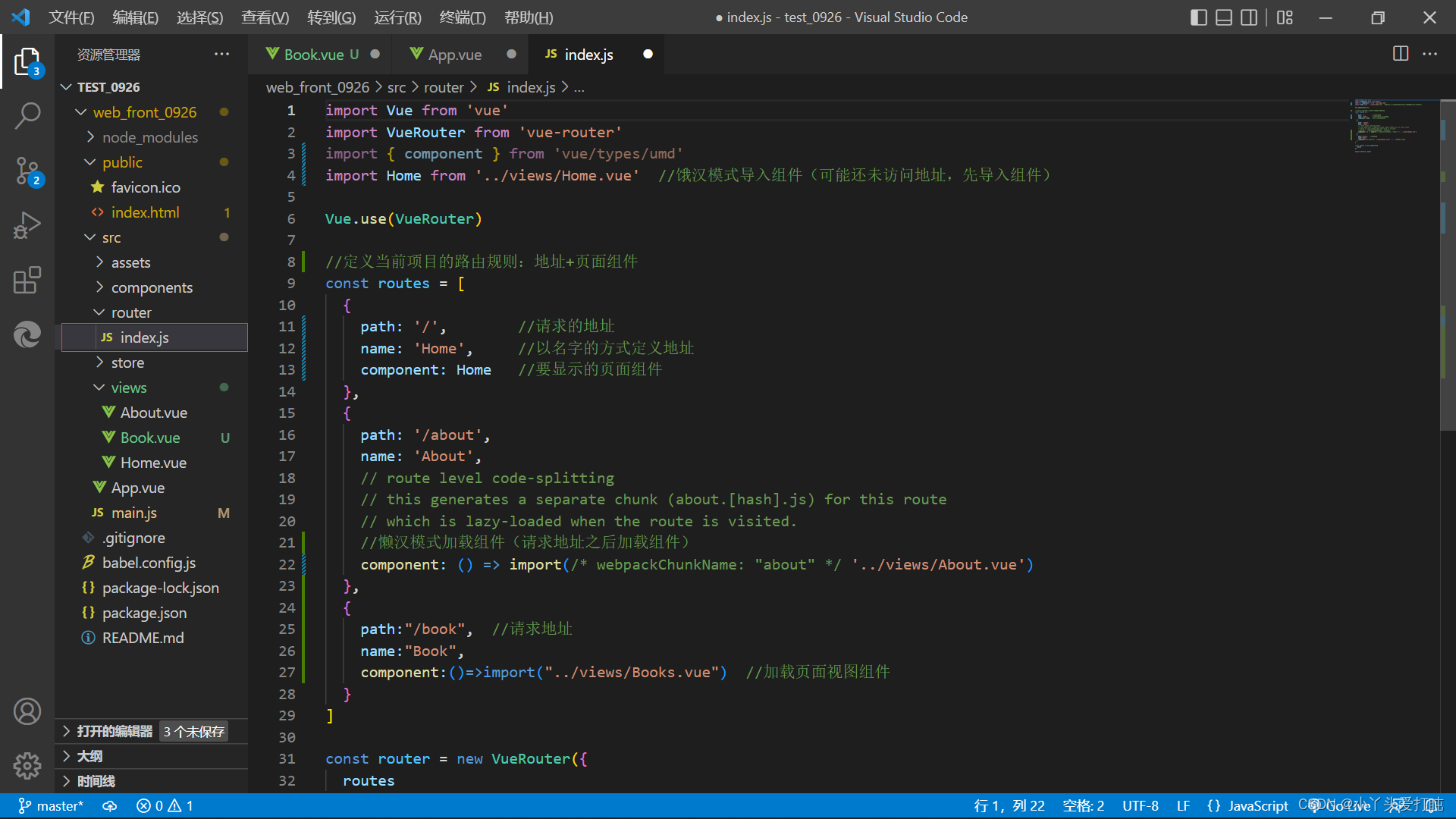
Task: Click router in the breadcrumb path
Action: click(444, 87)
